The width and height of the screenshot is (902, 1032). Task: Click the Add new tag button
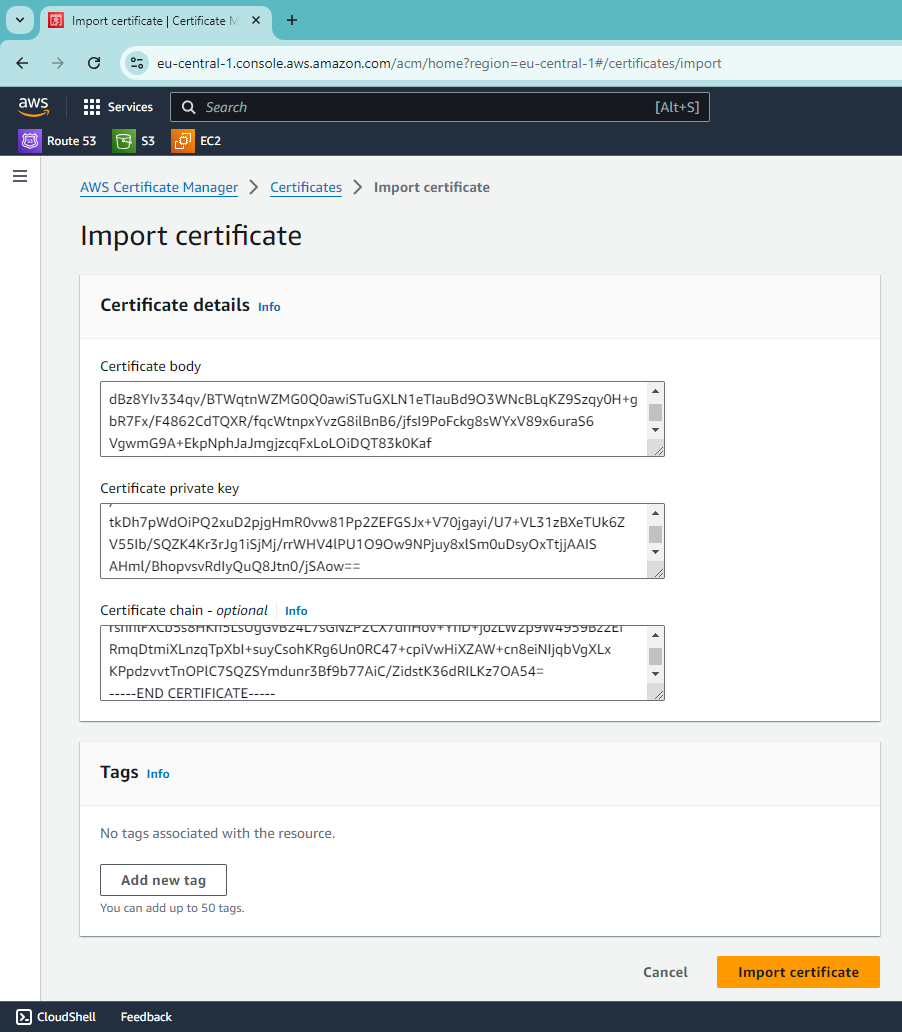pos(163,880)
